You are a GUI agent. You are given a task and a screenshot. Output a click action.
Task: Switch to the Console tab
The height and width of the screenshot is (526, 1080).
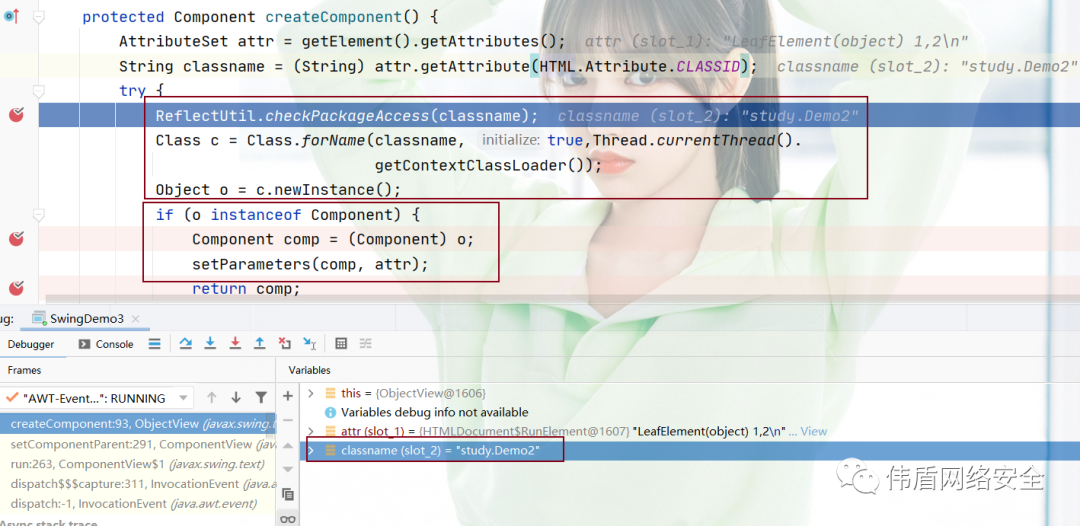[x=106, y=344]
